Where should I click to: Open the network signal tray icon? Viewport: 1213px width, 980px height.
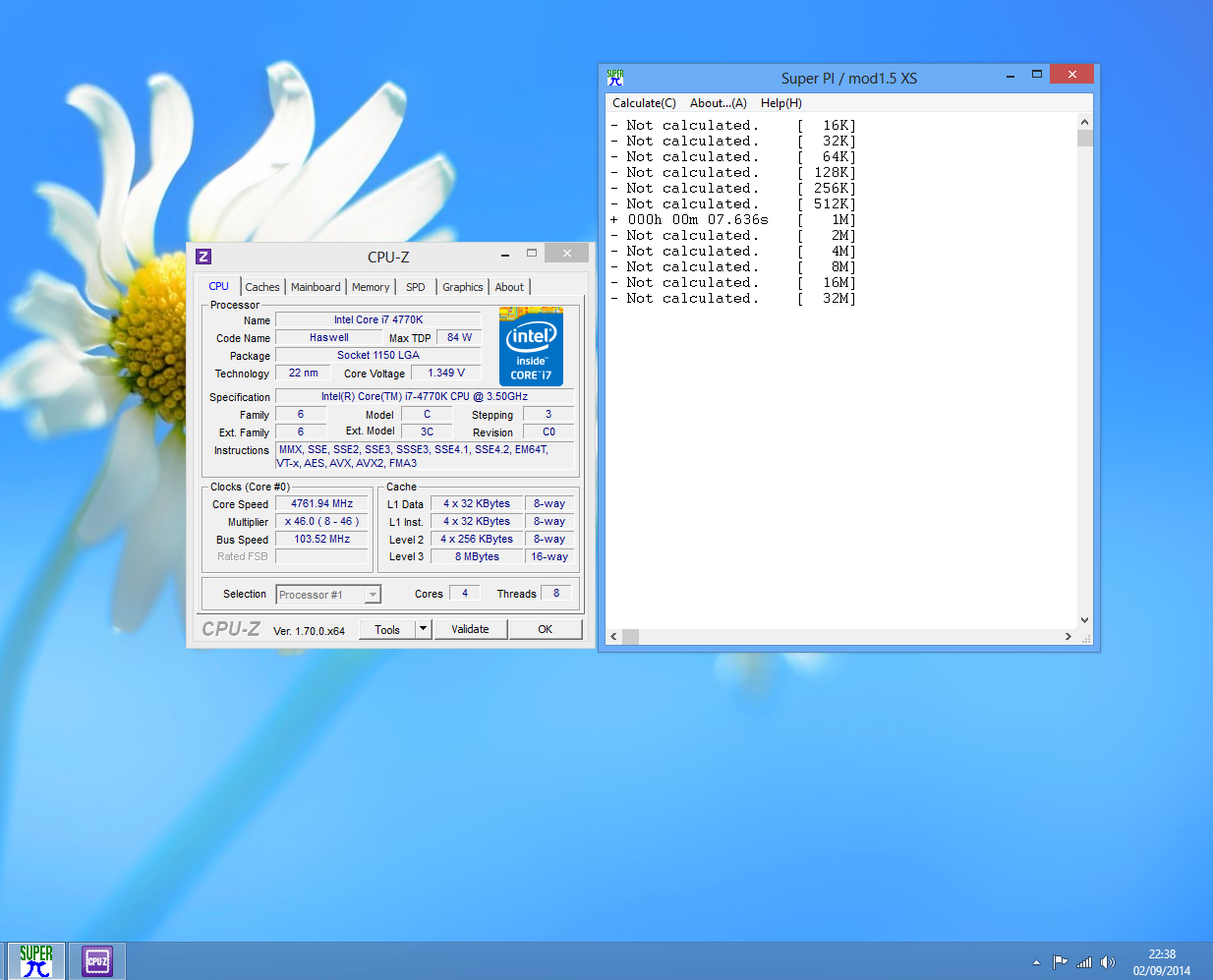point(1084,962)
